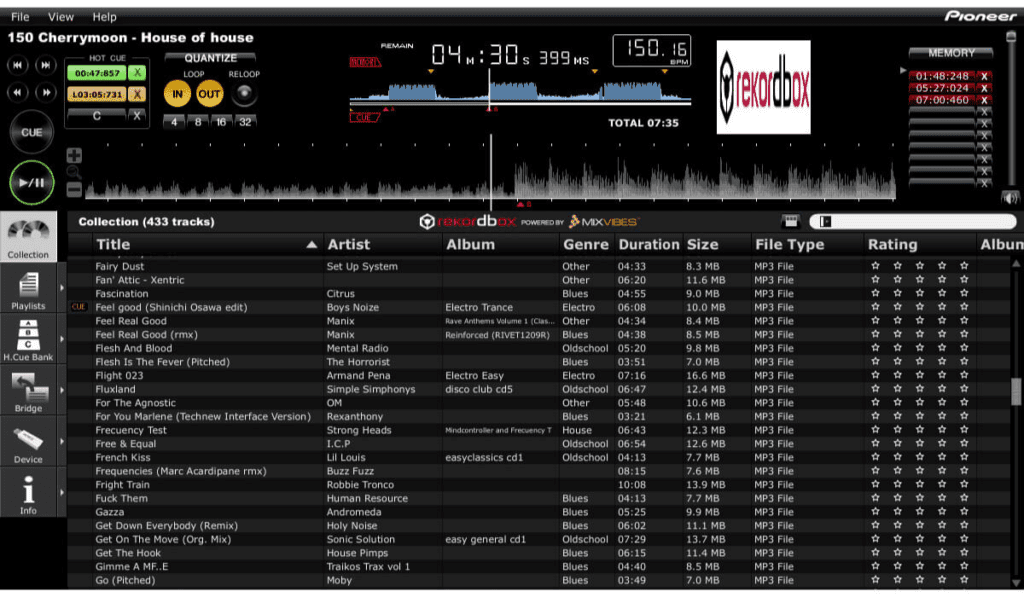The image size is (1024, 597).
Task: Set the Loop IN point
Action: [177, 95]
